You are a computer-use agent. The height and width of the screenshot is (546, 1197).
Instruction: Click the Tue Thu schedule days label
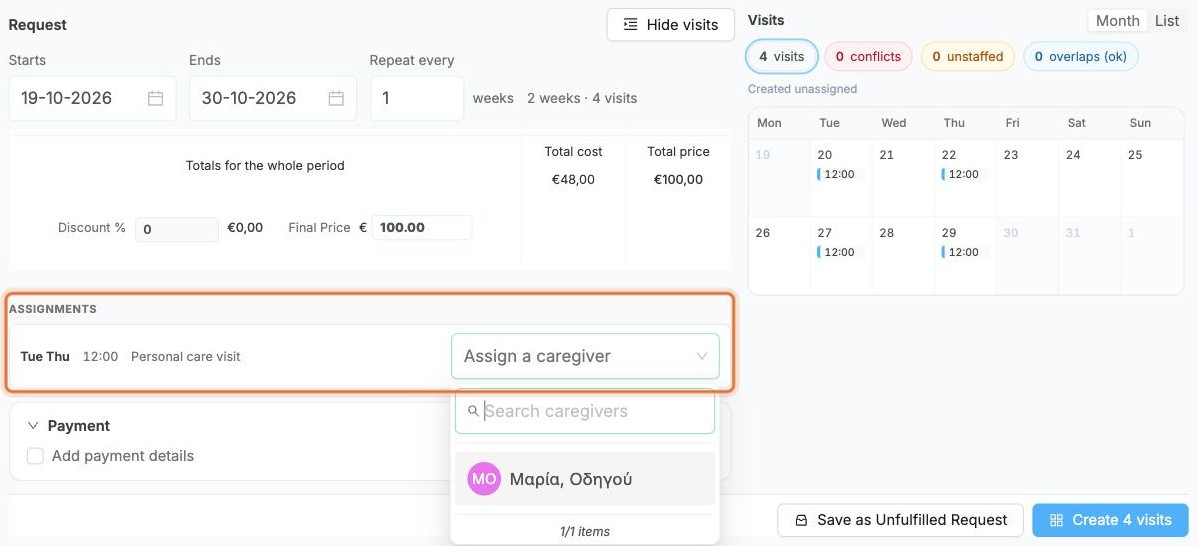tap(45, 357)
